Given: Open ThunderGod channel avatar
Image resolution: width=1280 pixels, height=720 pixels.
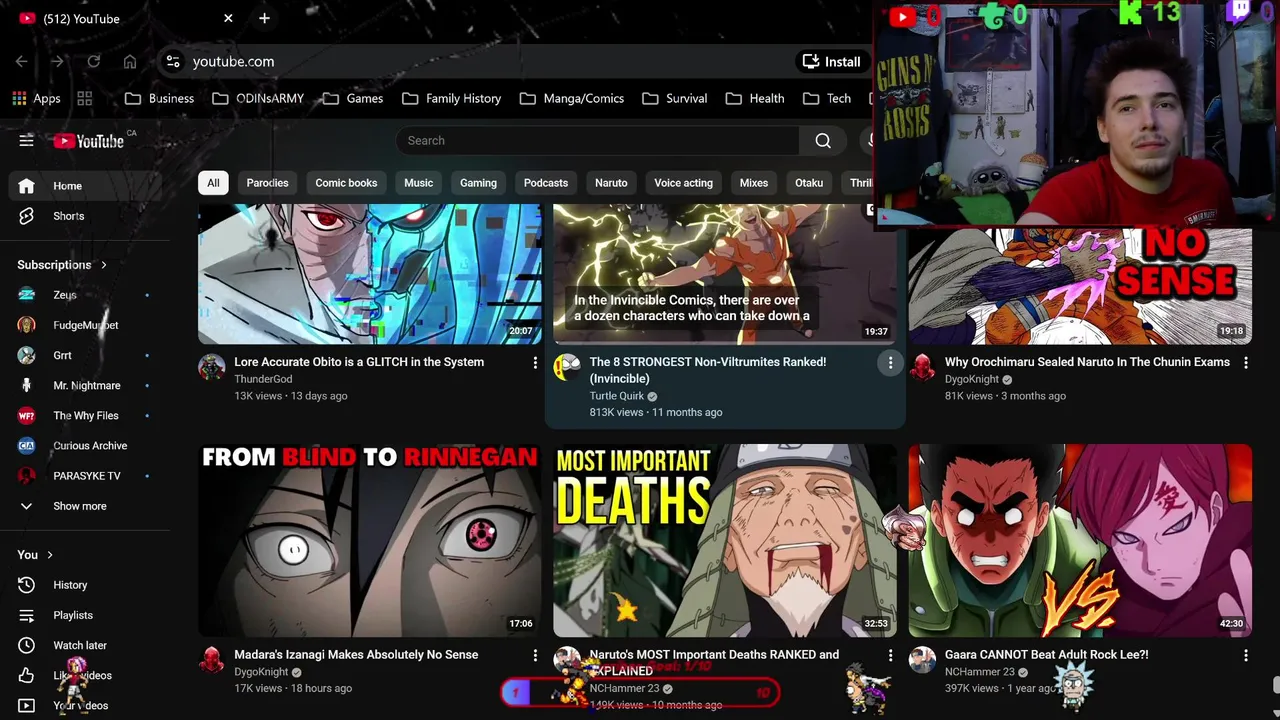Looking at the screenshot, I should click(x=212, y=367).
